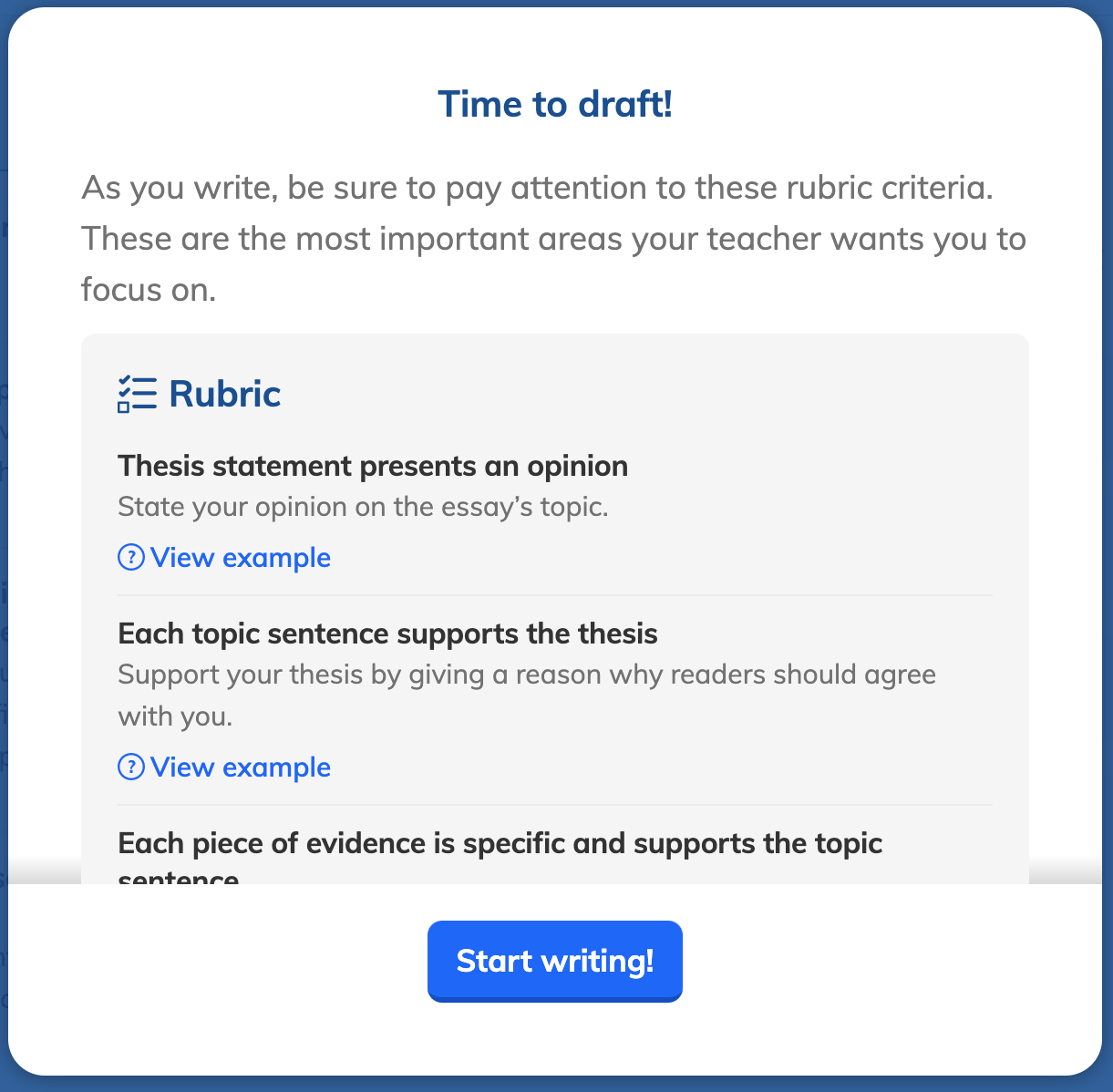The height and width of the screenshot is (1092, 1113).
Task: Select Each topic sentence supports the thesis heading
Action: point(388,634)
